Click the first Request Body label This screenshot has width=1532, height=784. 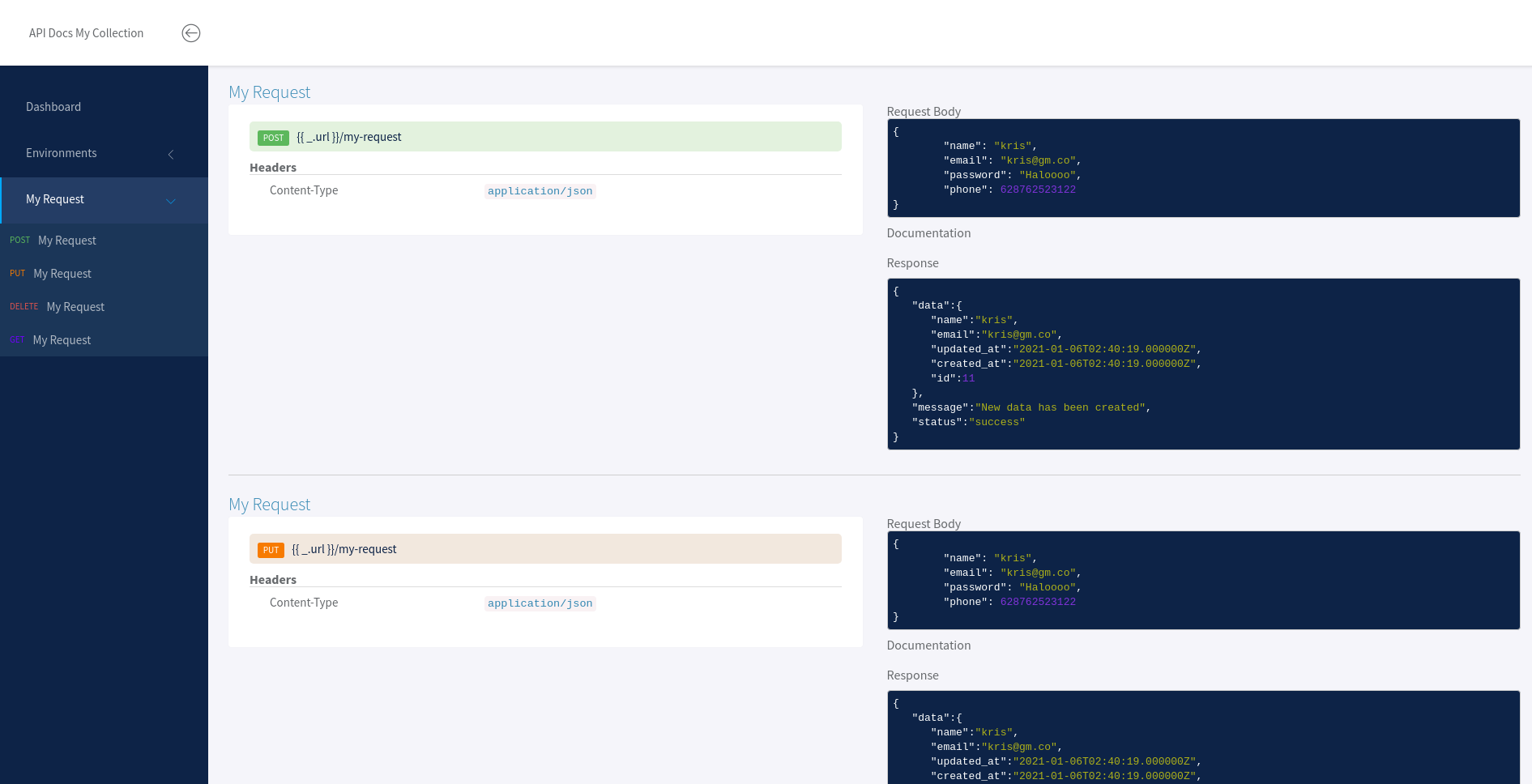(924, 112)
